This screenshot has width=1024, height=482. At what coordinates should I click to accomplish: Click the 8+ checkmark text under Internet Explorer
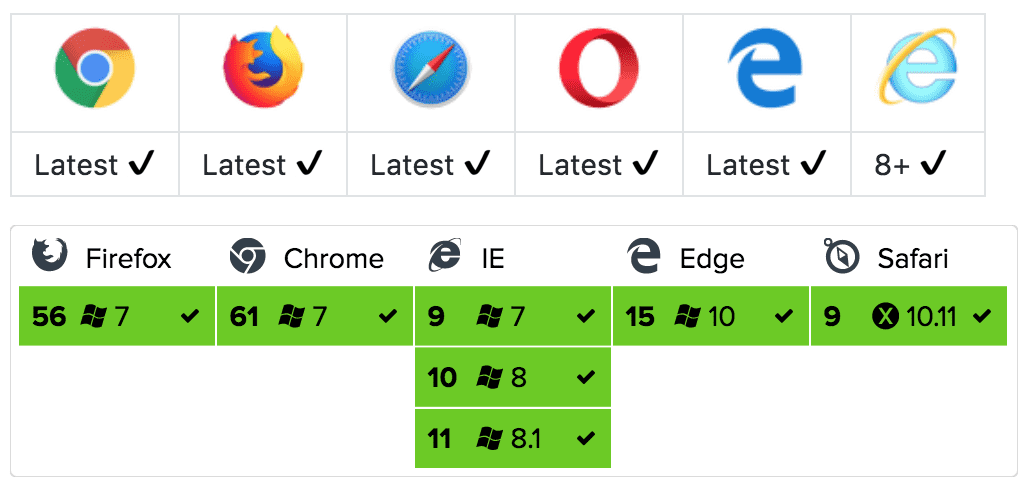tap(910, 165)
